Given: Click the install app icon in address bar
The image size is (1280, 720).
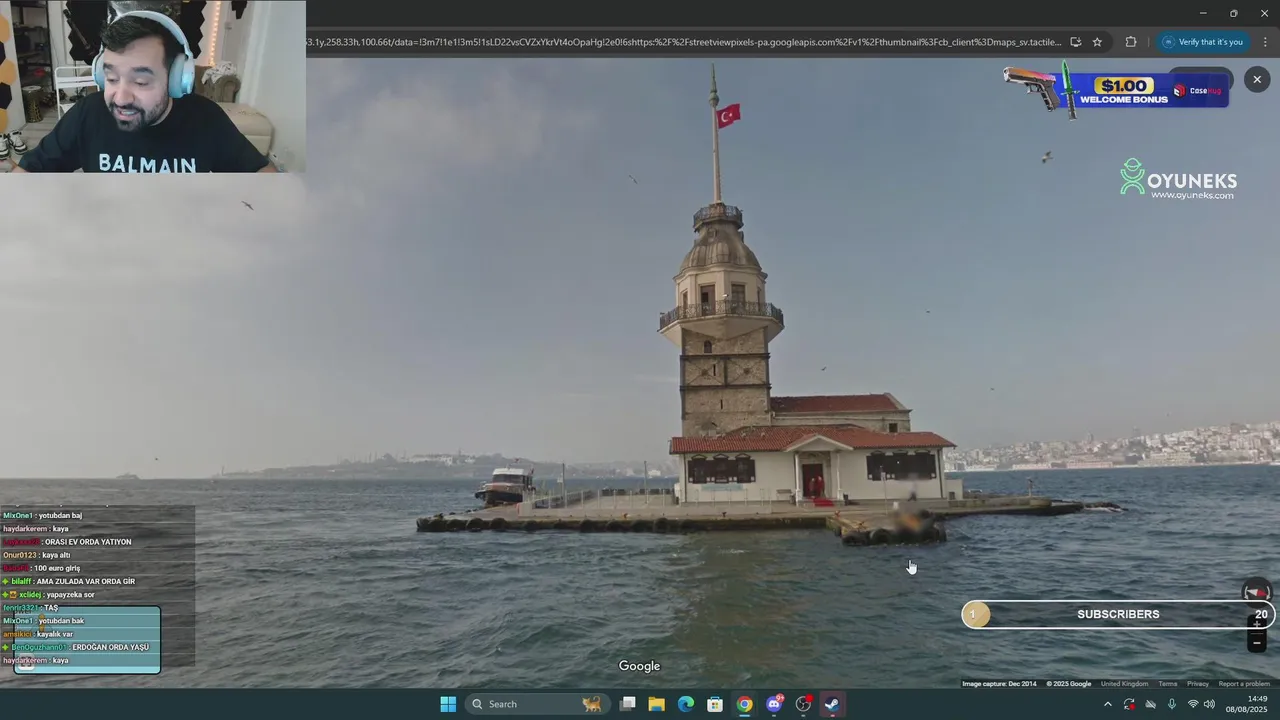Looking at the screenshot, I should pyautogui.click(x=1075, y=42).
